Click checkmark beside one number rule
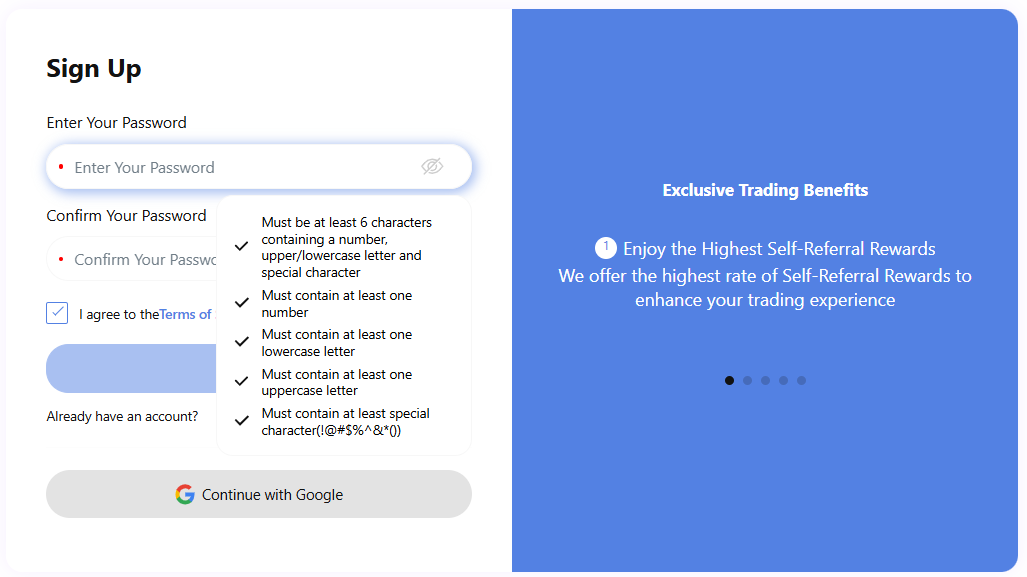 [241, 303]
